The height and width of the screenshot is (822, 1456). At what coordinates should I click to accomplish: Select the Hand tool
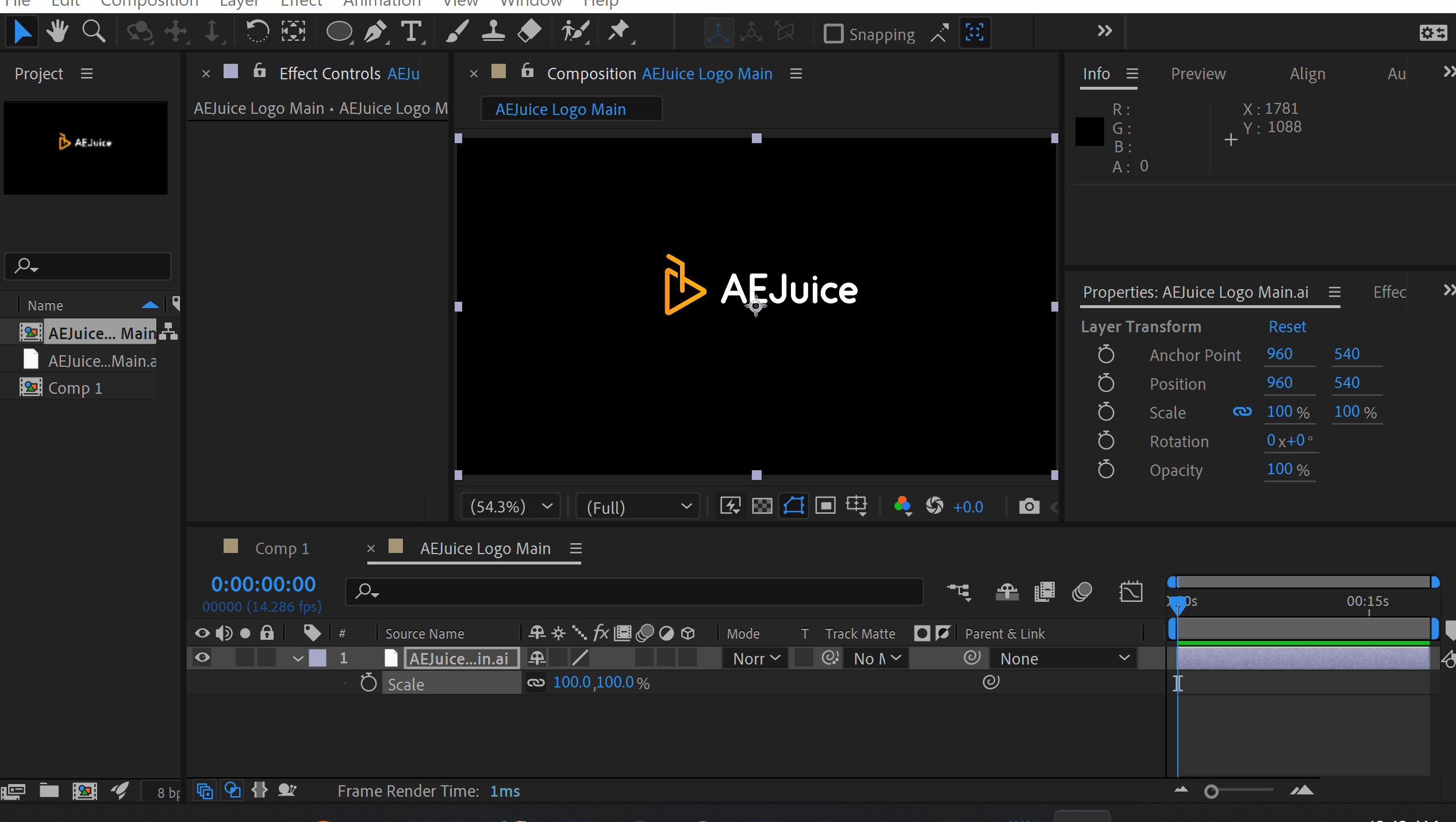57,31
